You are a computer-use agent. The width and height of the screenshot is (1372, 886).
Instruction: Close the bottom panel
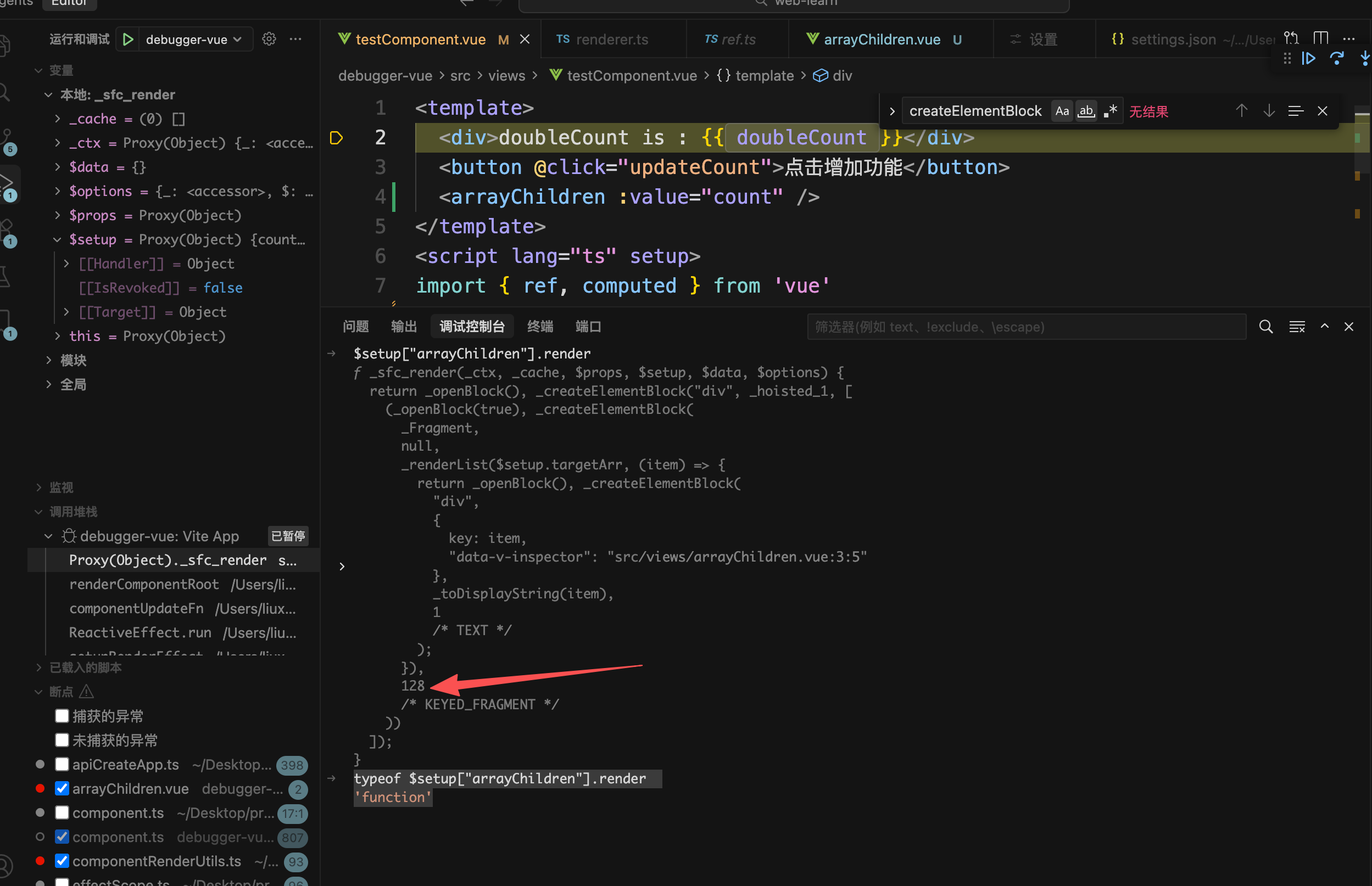pos(1348,327)
